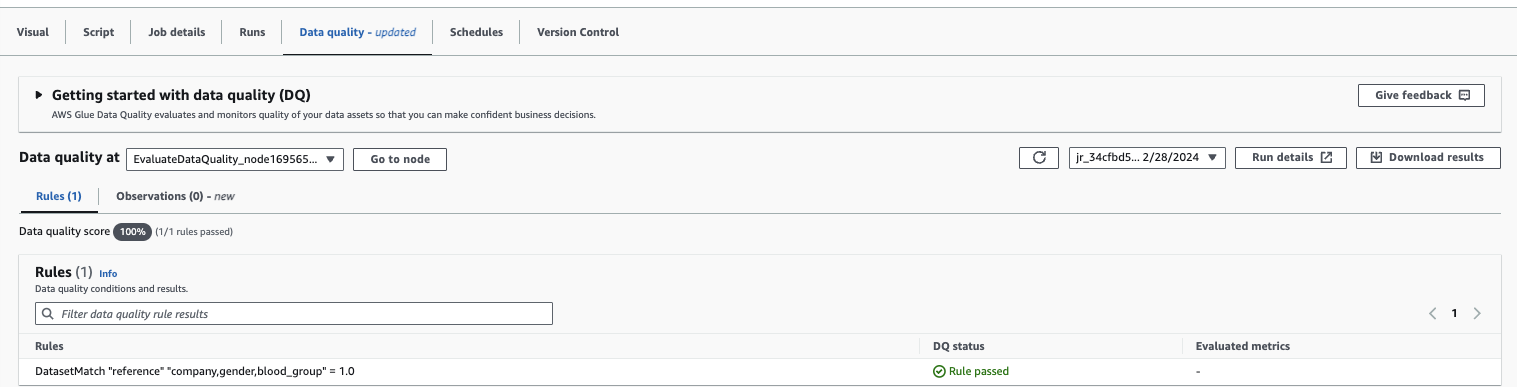
Task: Open the EvaluateDataQuality node dropdown
Action: coord(235,159)
